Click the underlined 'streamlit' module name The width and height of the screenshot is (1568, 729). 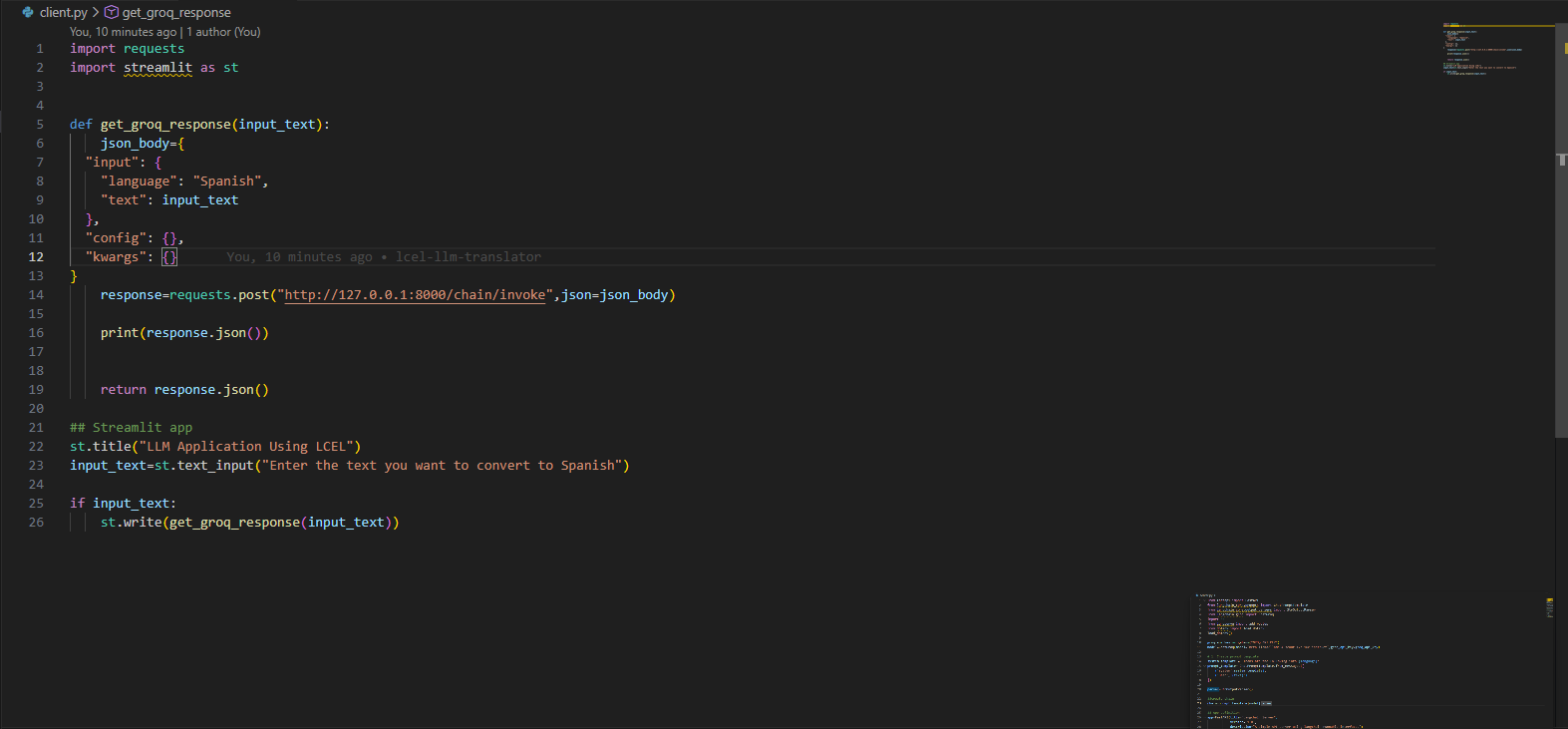pyautogui.click(x=157, y=68)
